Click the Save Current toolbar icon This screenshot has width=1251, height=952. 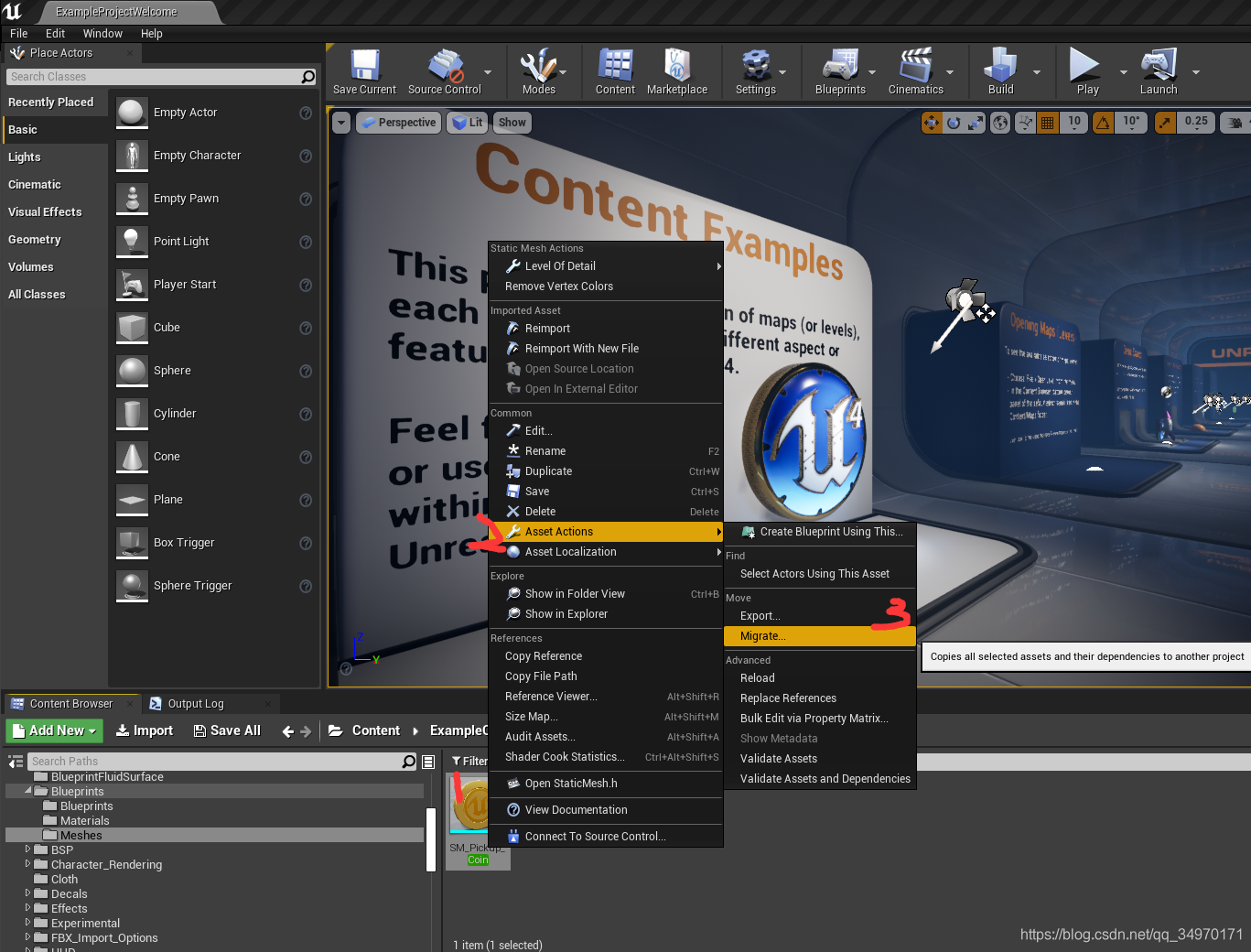coord(364,71)
